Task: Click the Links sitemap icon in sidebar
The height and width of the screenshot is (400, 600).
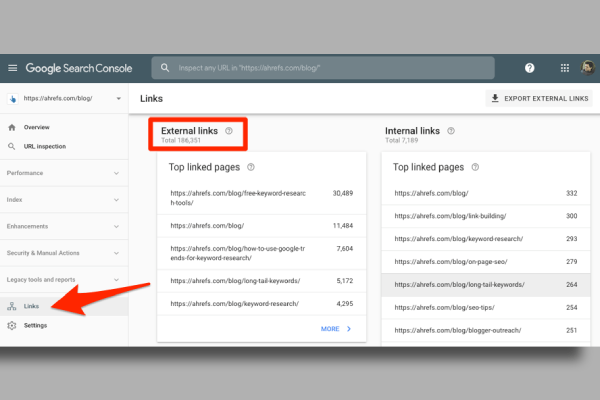Action: click(12, 306)
